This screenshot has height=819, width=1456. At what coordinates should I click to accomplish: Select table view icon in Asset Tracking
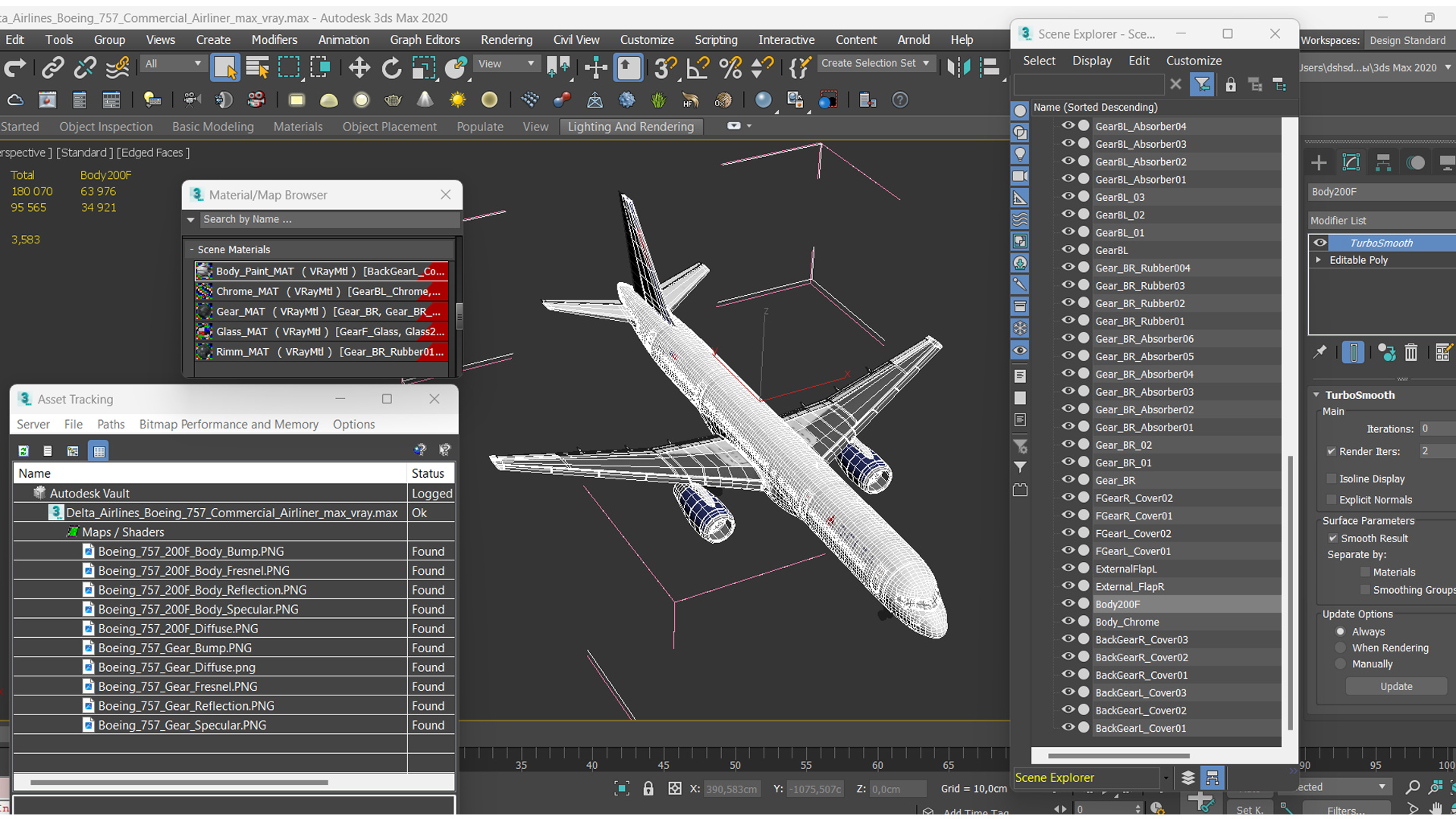pyautogui.click(x=99, y=450)
